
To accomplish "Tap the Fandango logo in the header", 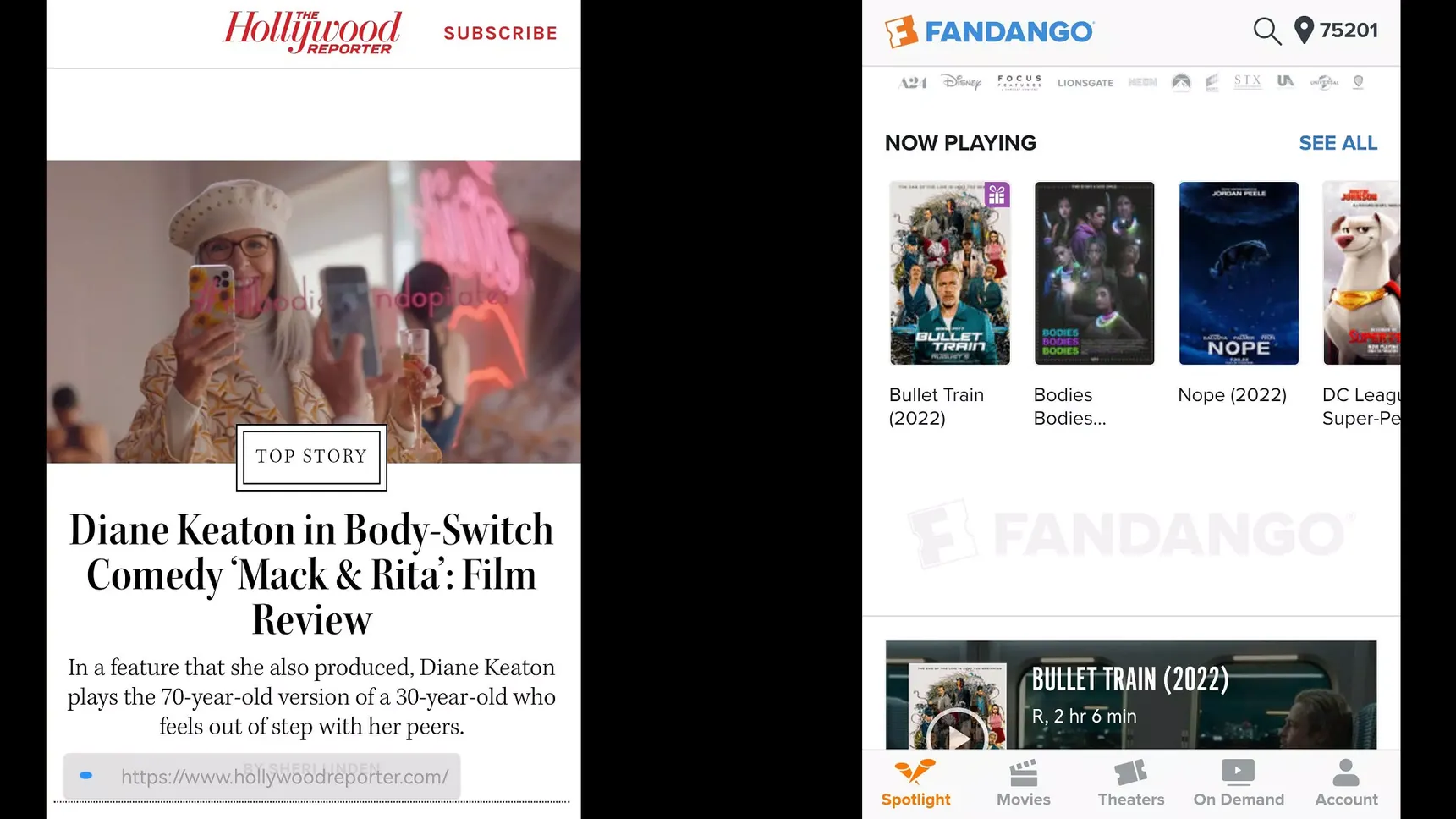I will pos(989,31).
